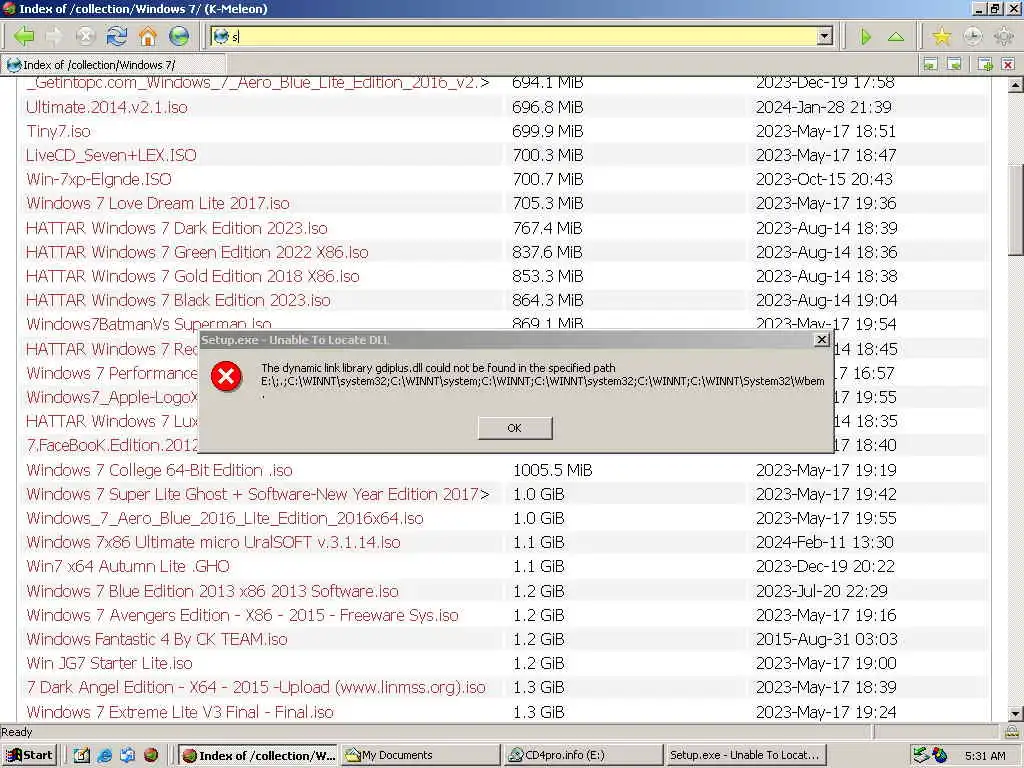
Task: Open the URL bar dropdown arrow
Action: click(825, 36)
